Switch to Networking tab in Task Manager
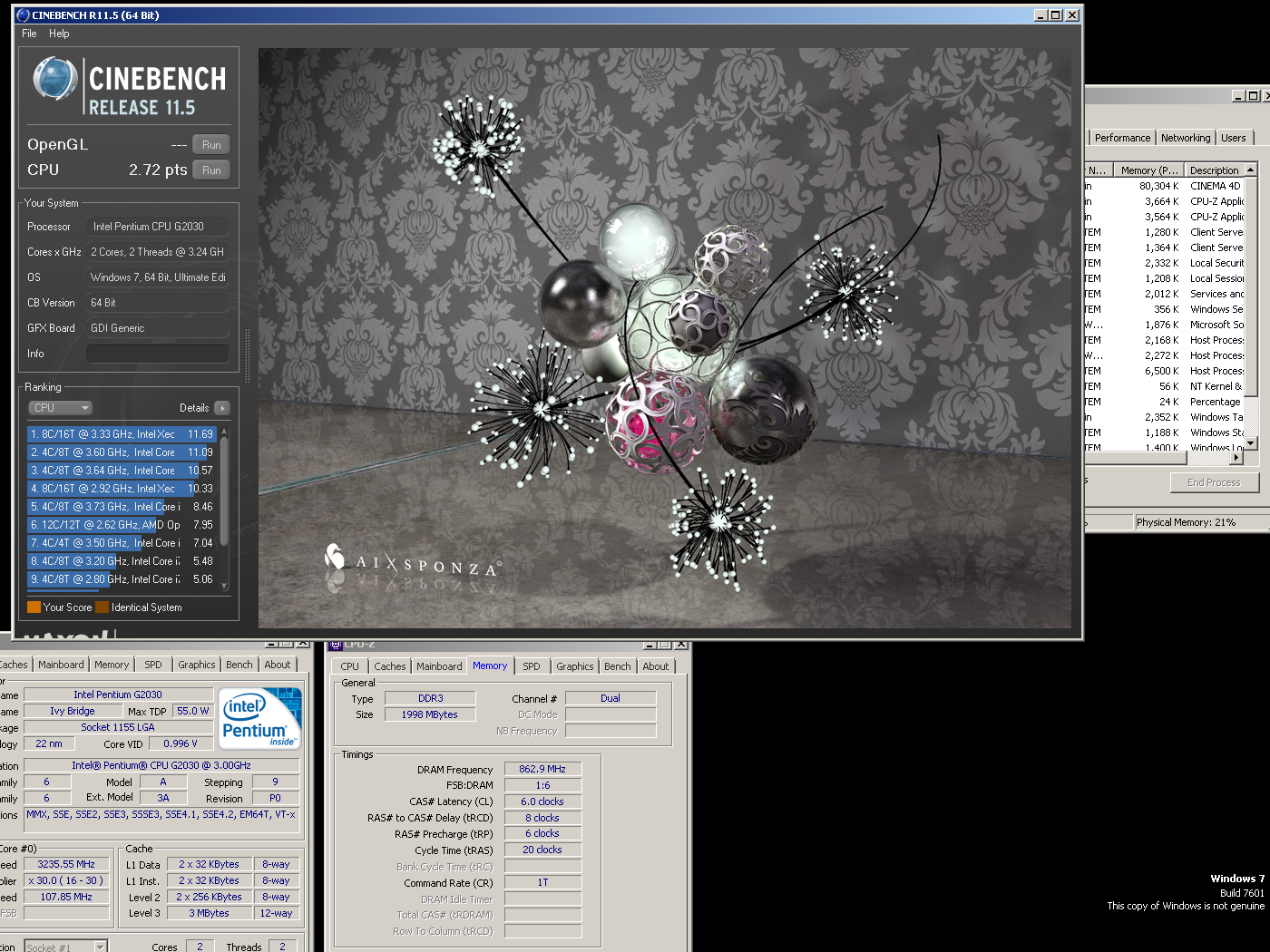1270x952 pixels. (x=1186, y=138)
